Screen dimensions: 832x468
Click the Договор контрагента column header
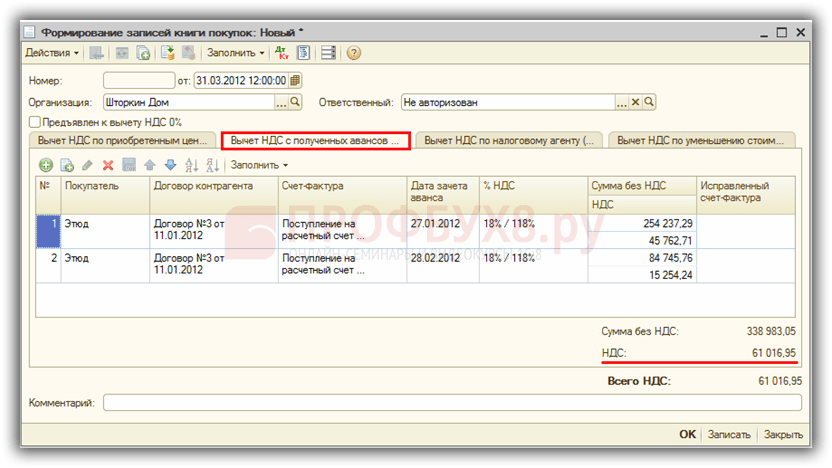(213, 195)
